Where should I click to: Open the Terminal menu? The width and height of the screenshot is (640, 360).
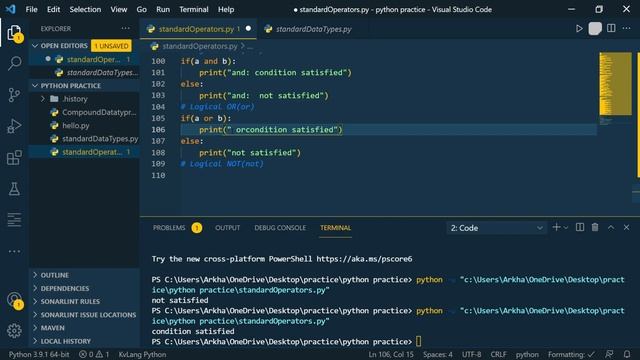point(193,9)
